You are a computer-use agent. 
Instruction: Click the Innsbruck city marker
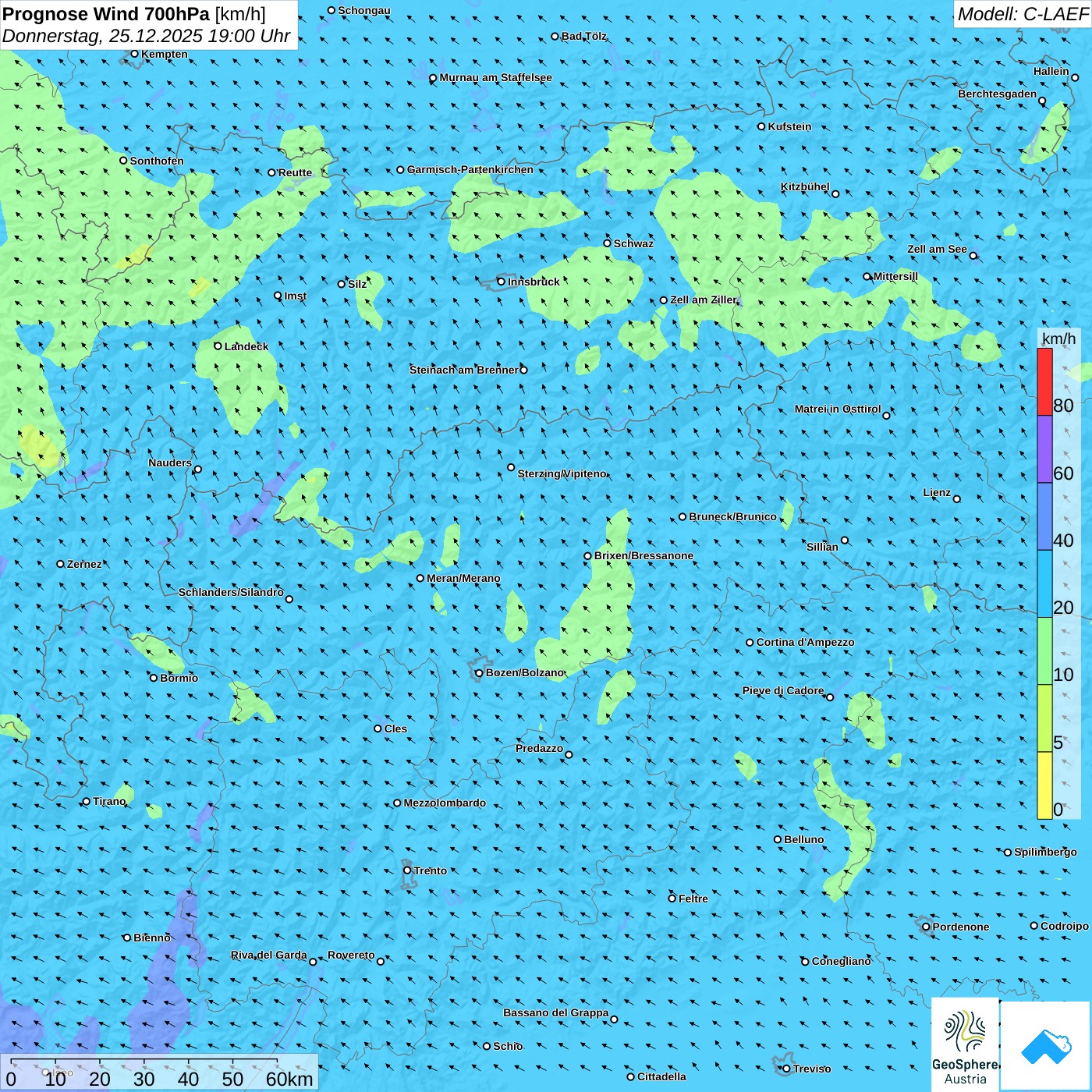coord(501,282)
